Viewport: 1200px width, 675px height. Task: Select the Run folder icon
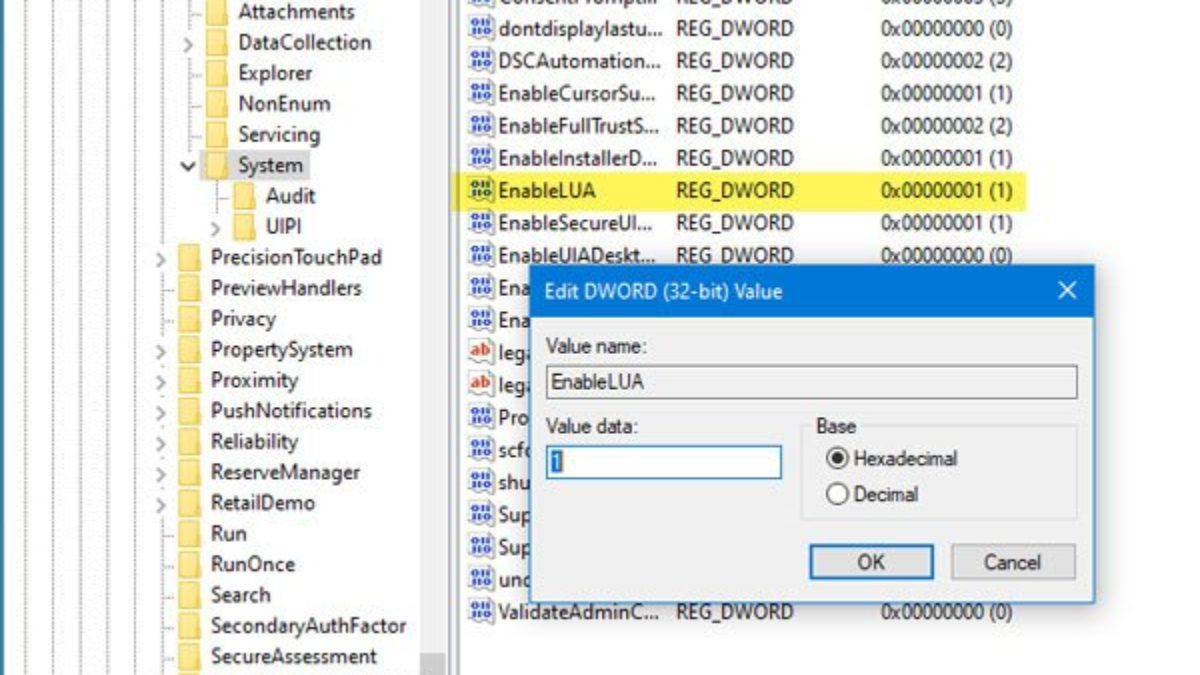[x=189, y=535]
